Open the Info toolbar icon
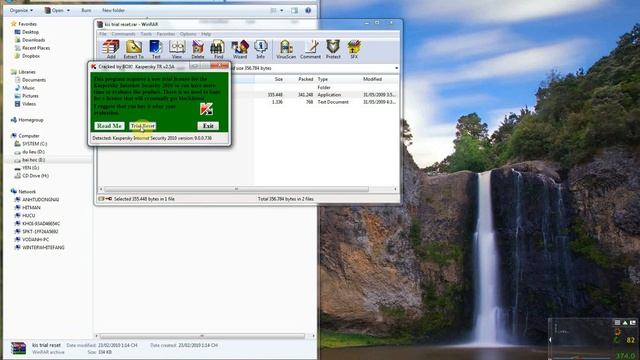 point(260,49)
